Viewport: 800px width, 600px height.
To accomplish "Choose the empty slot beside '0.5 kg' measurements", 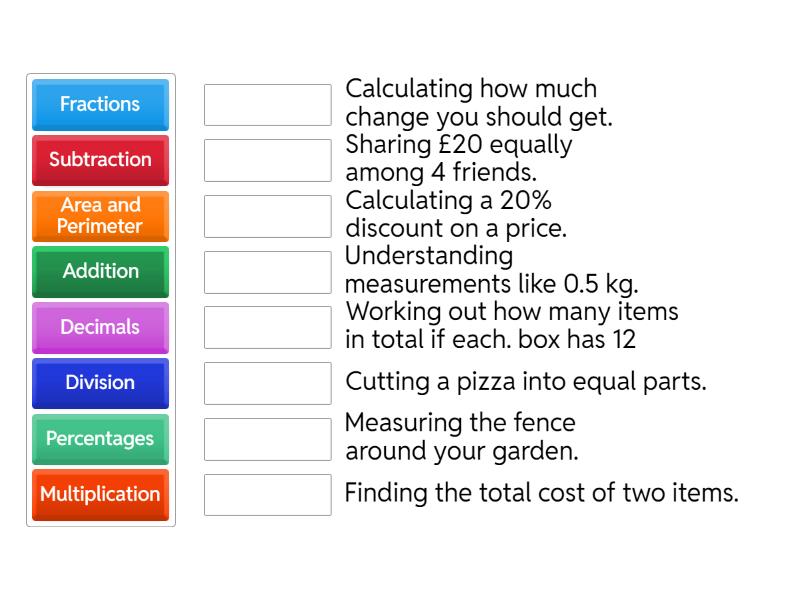I will tap(267, 271).
